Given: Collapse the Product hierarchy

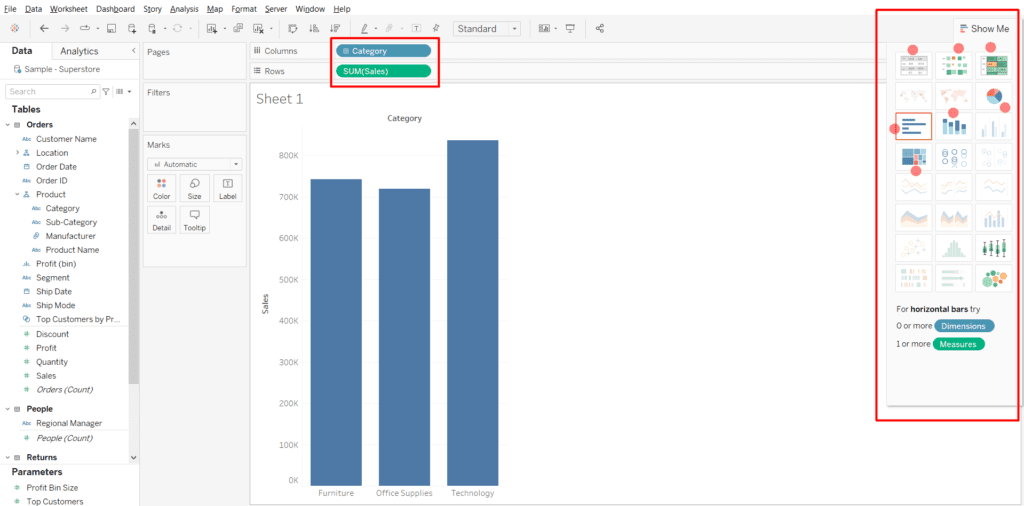Looking at the screenshot, I should pyautogui.click(x=18, y=195).
